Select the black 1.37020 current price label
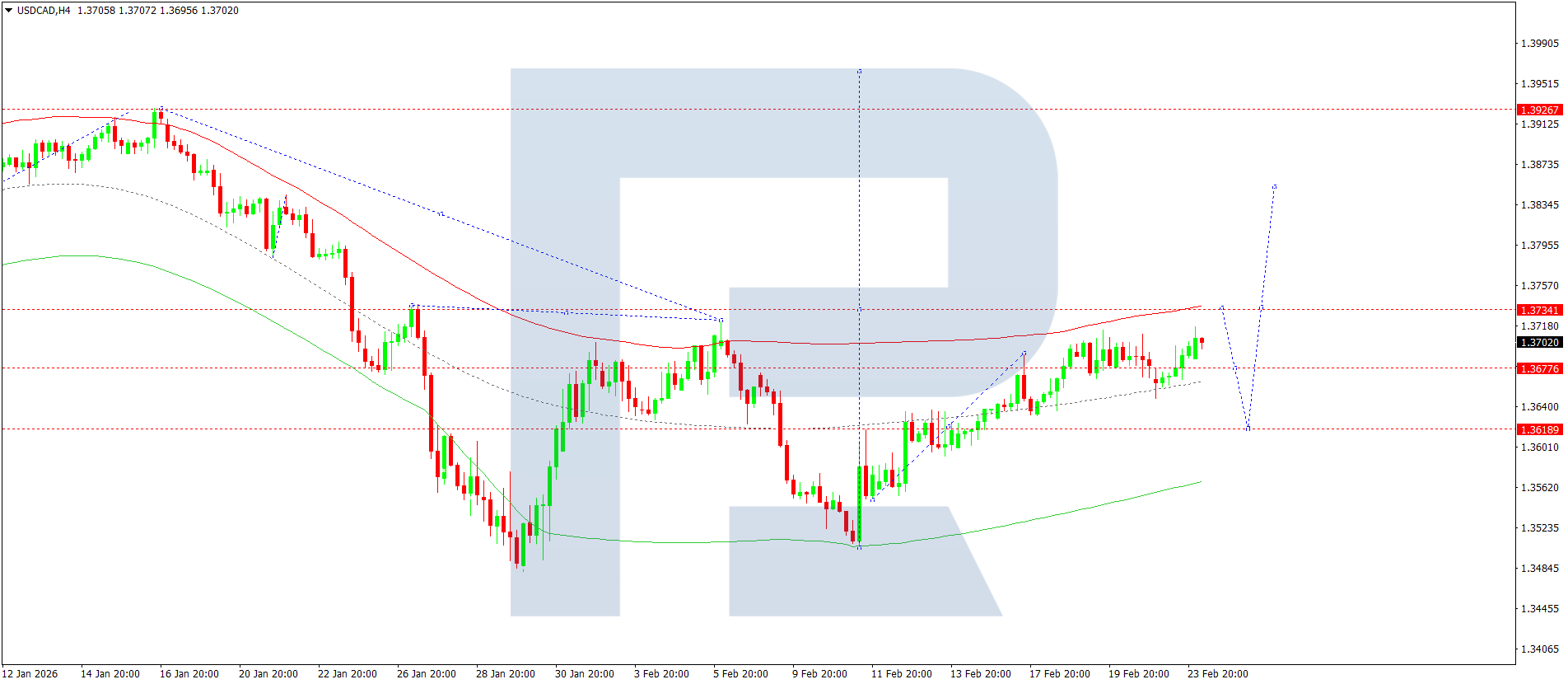1568x684 pixels. click(x=1538, y=342)
